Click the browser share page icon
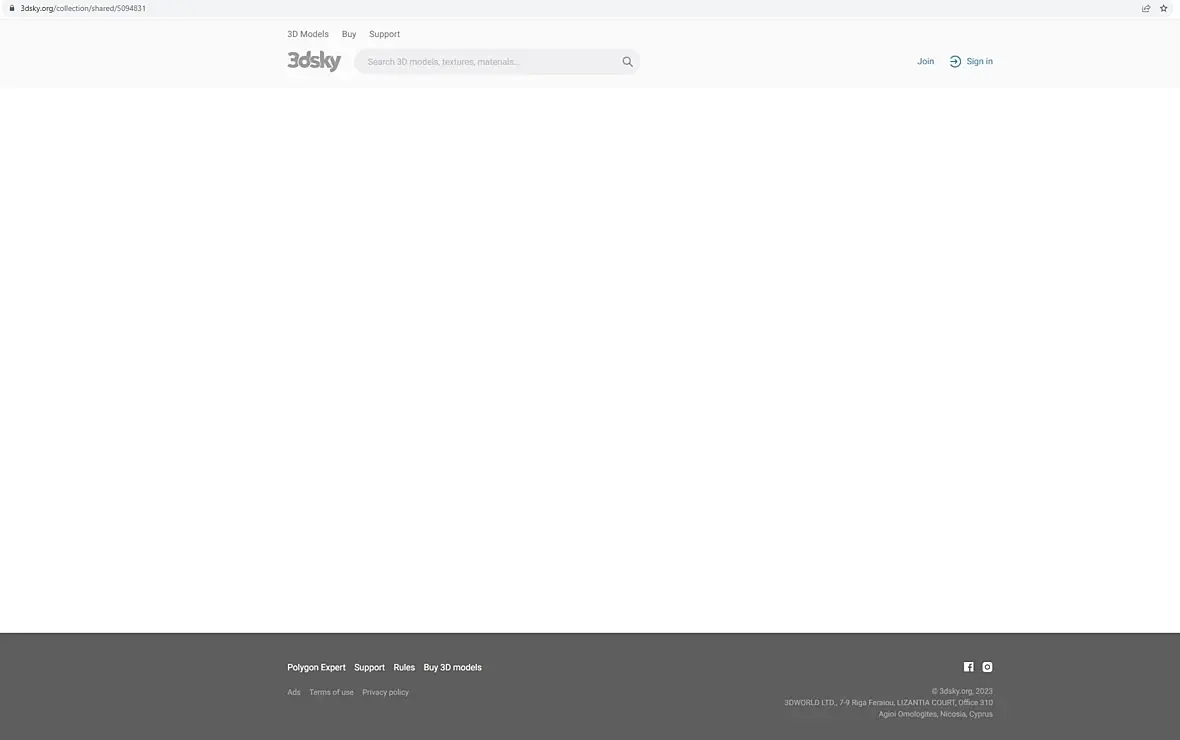This screenshot has height=740, width=1180. 1145,8
